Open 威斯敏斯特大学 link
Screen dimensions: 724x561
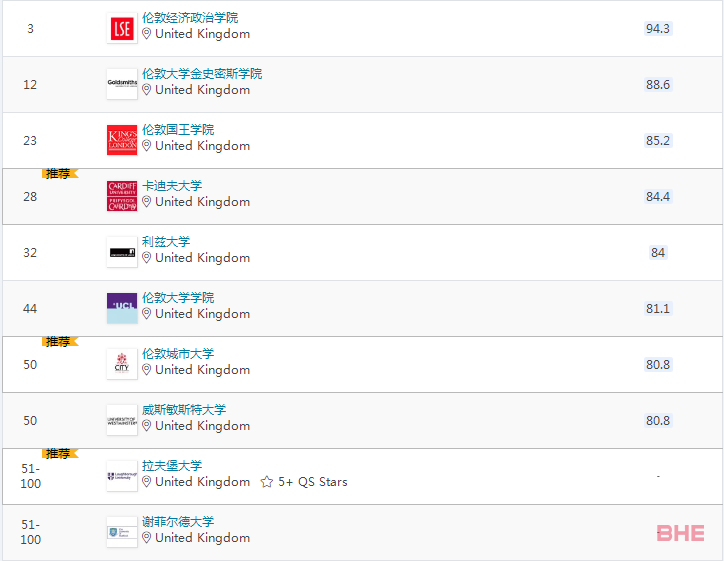click(184, 410)
